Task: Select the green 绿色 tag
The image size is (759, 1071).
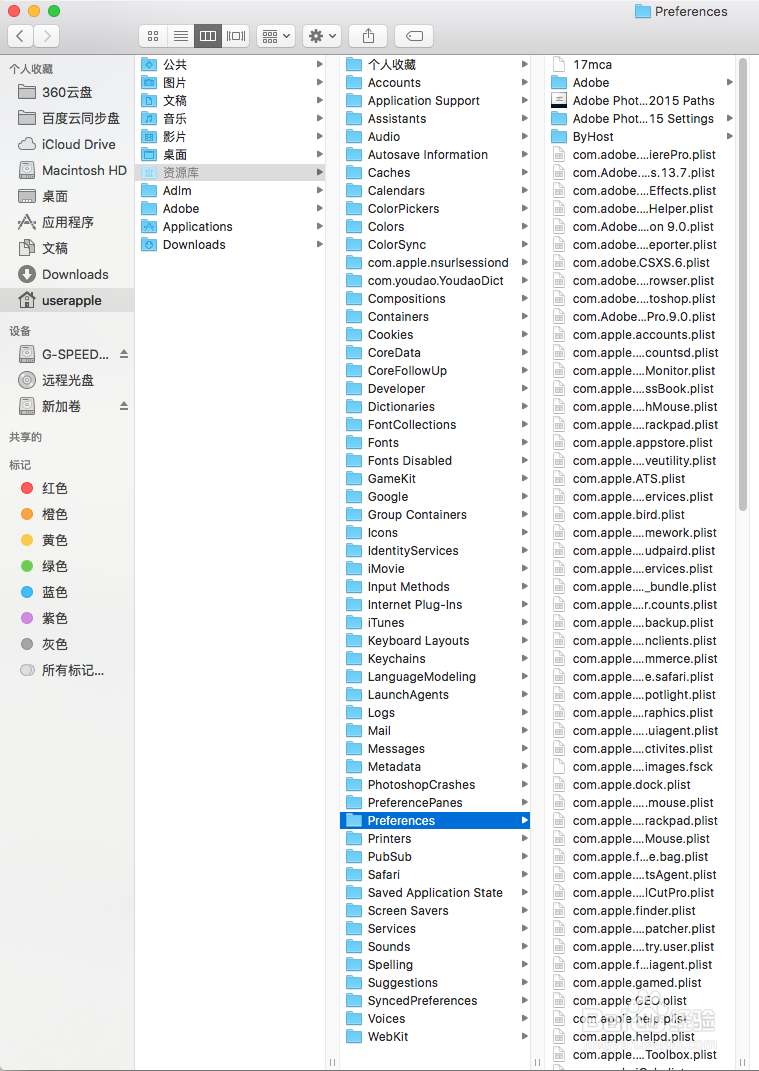Action: coord(67,566)
